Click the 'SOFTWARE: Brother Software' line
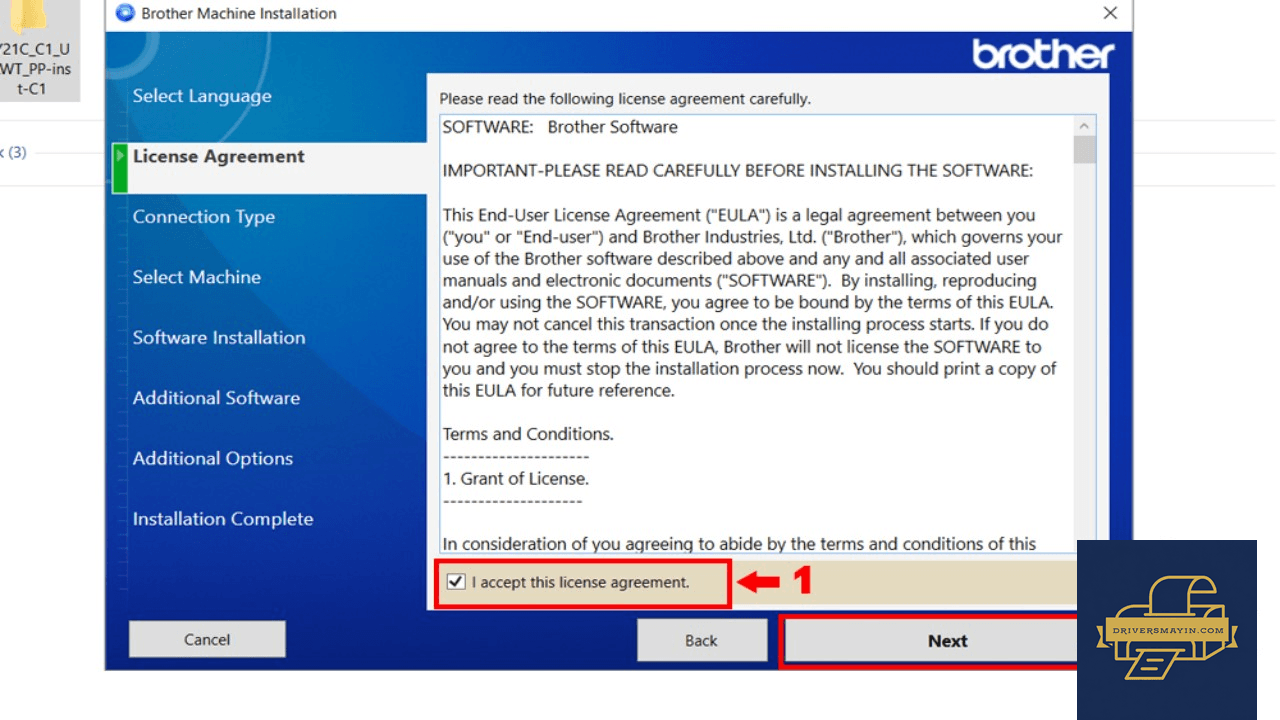The image size is (1280, 720). tap(560, 127)
